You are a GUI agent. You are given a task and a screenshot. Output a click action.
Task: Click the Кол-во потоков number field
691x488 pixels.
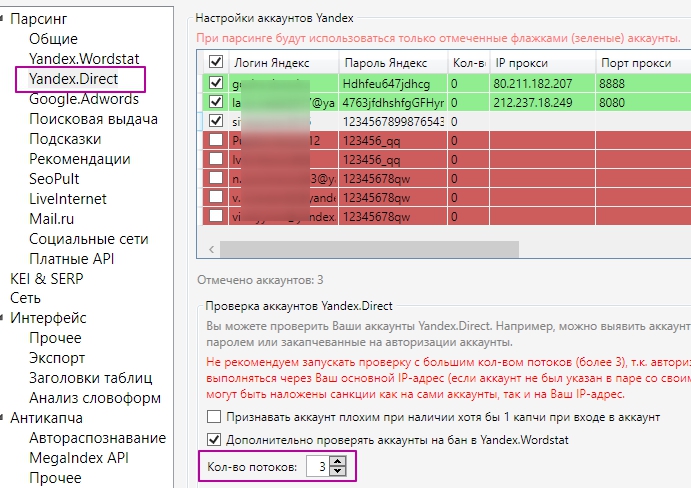pyautogui.click(x=316, y=466)
